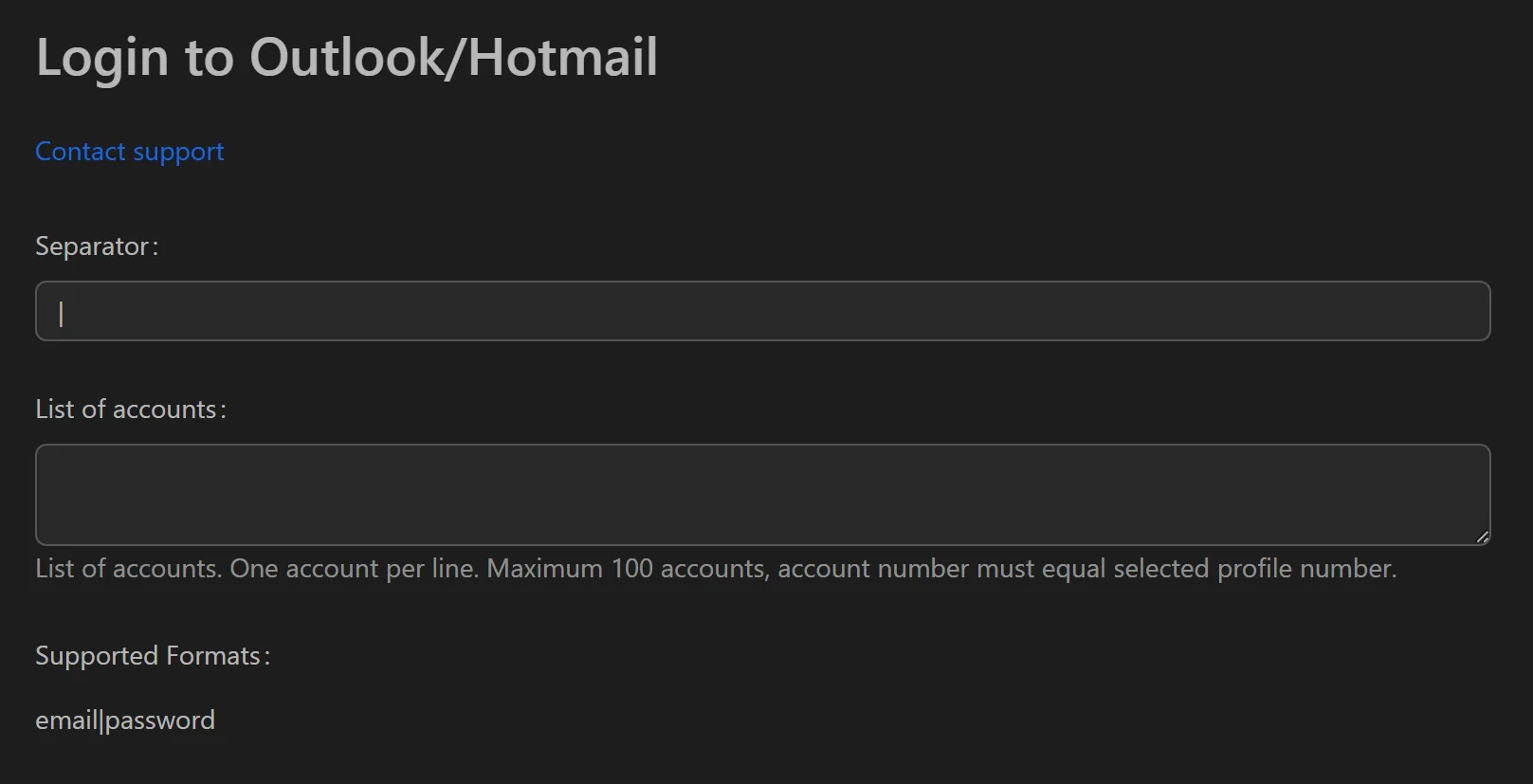
Task: Click the accounts limit helper text
Action: coord(715,568)
